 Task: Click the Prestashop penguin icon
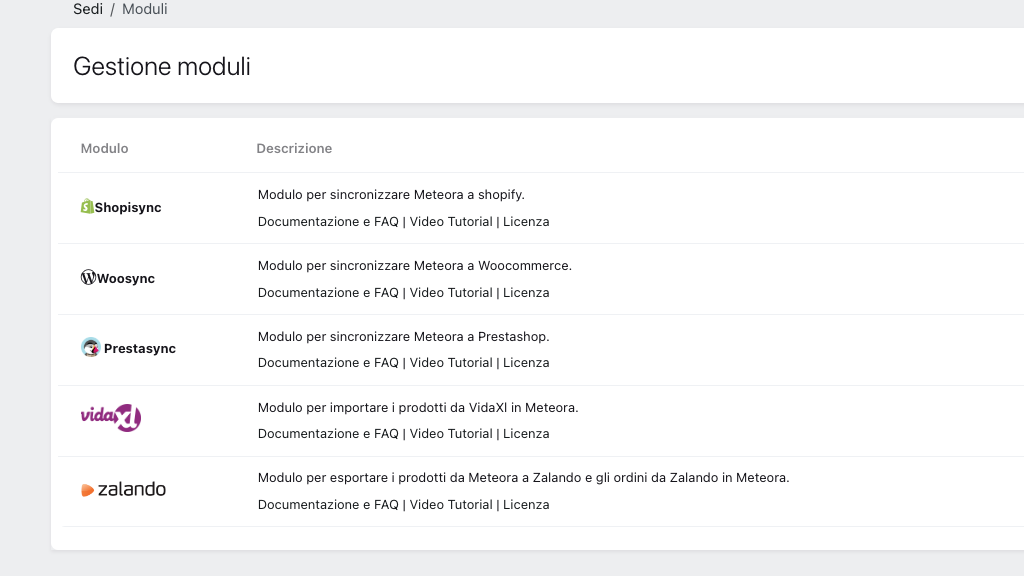pyautogui.click(x=91, y=347)
